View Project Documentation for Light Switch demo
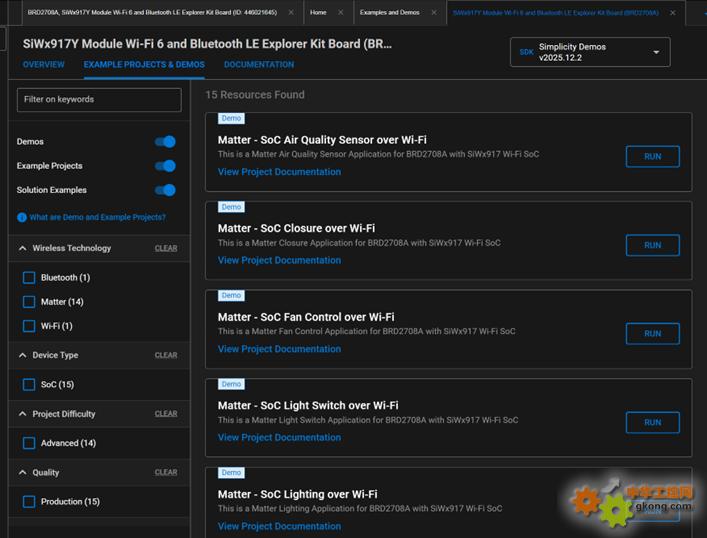Viewport: 707px width, 538px height. 279,437
